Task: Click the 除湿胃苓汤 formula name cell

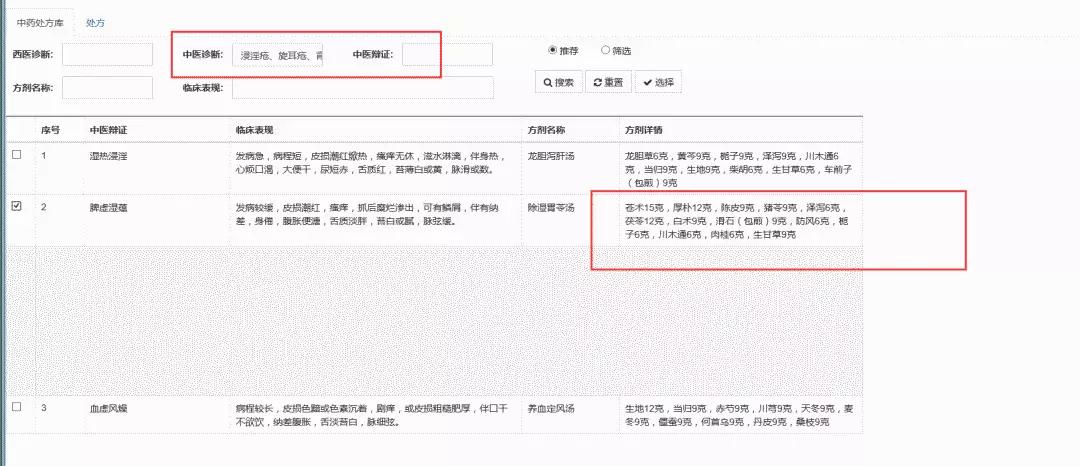Action: pos(551,208)
